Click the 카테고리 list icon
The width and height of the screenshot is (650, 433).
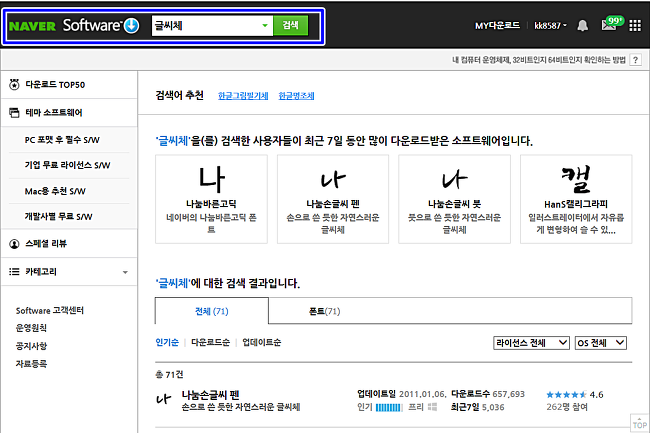click(x=15, y=272)
